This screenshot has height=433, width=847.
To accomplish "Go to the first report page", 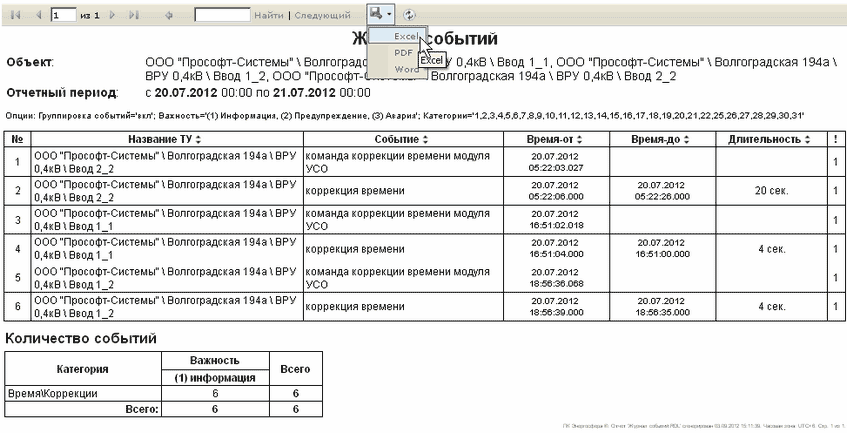I will (x=15, y=15).
